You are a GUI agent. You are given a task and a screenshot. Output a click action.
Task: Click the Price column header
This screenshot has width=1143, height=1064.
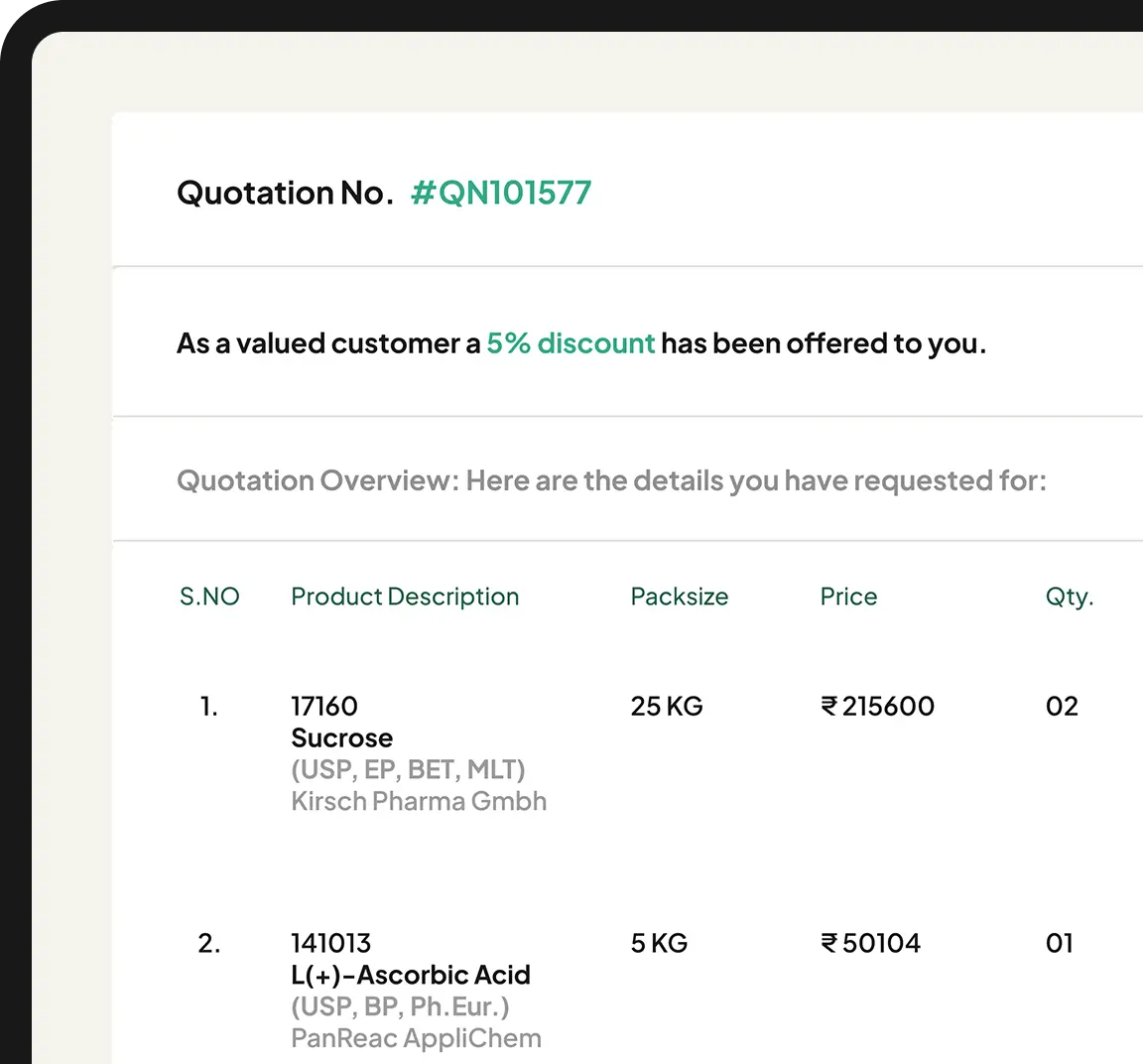tap(848, 597)
